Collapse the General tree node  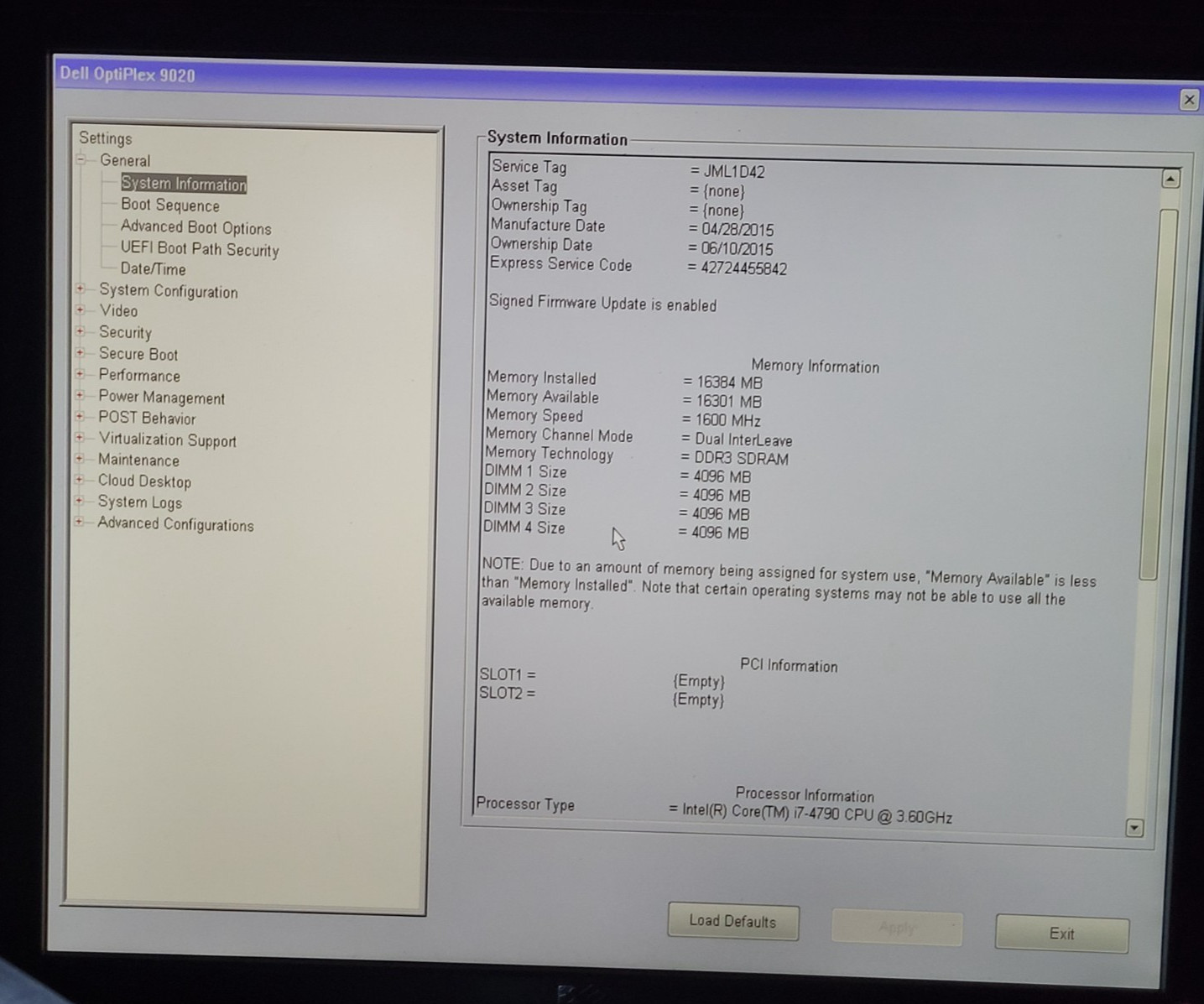81,159
